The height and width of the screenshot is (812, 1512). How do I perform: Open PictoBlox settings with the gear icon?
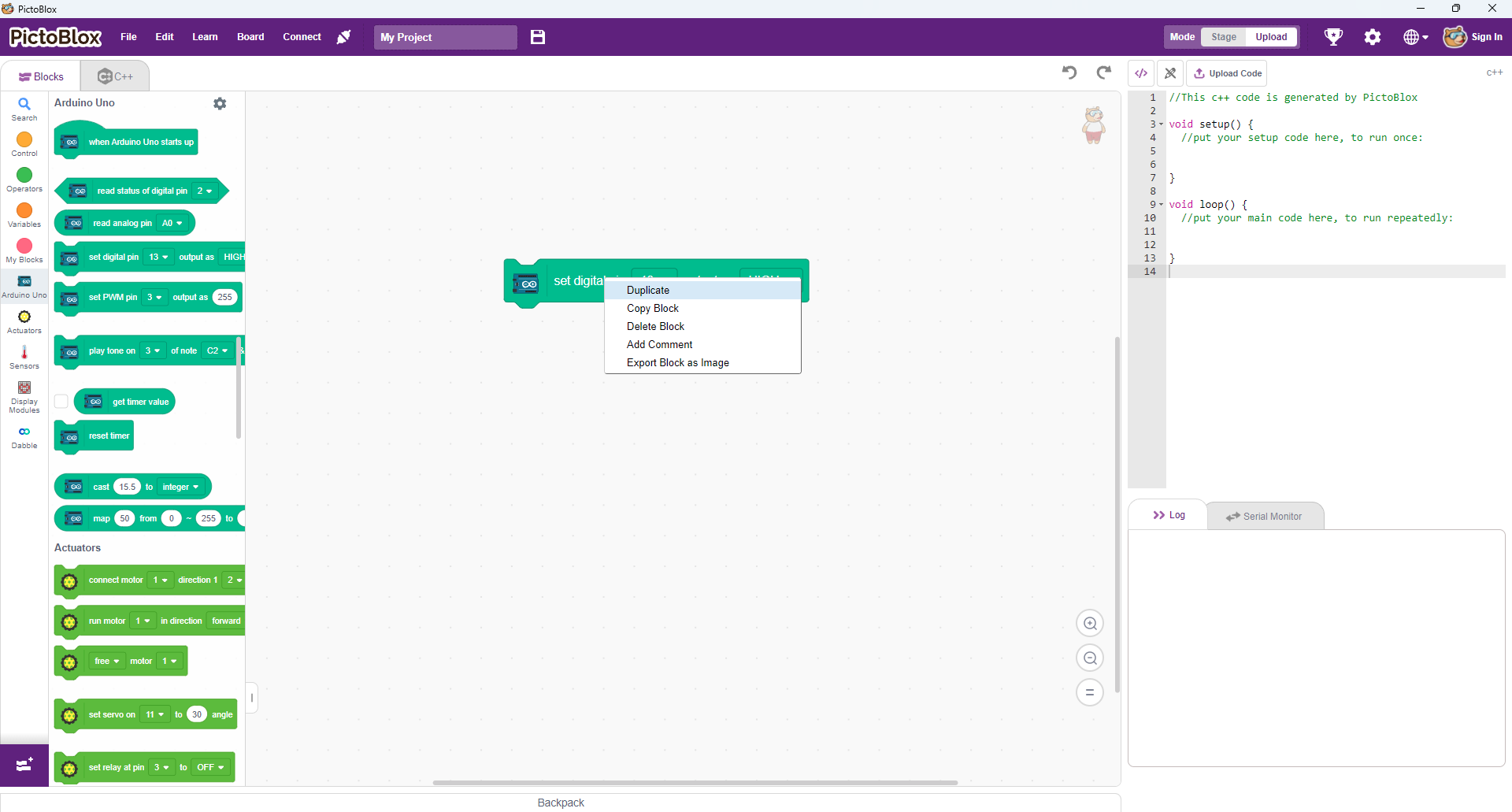pos(1373,37)
